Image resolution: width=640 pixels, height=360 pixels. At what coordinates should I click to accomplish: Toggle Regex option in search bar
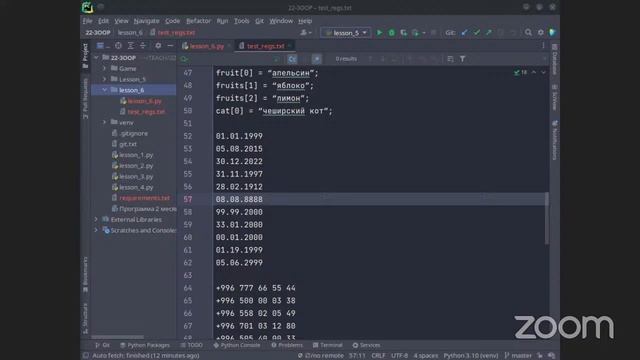coord(316,59)
